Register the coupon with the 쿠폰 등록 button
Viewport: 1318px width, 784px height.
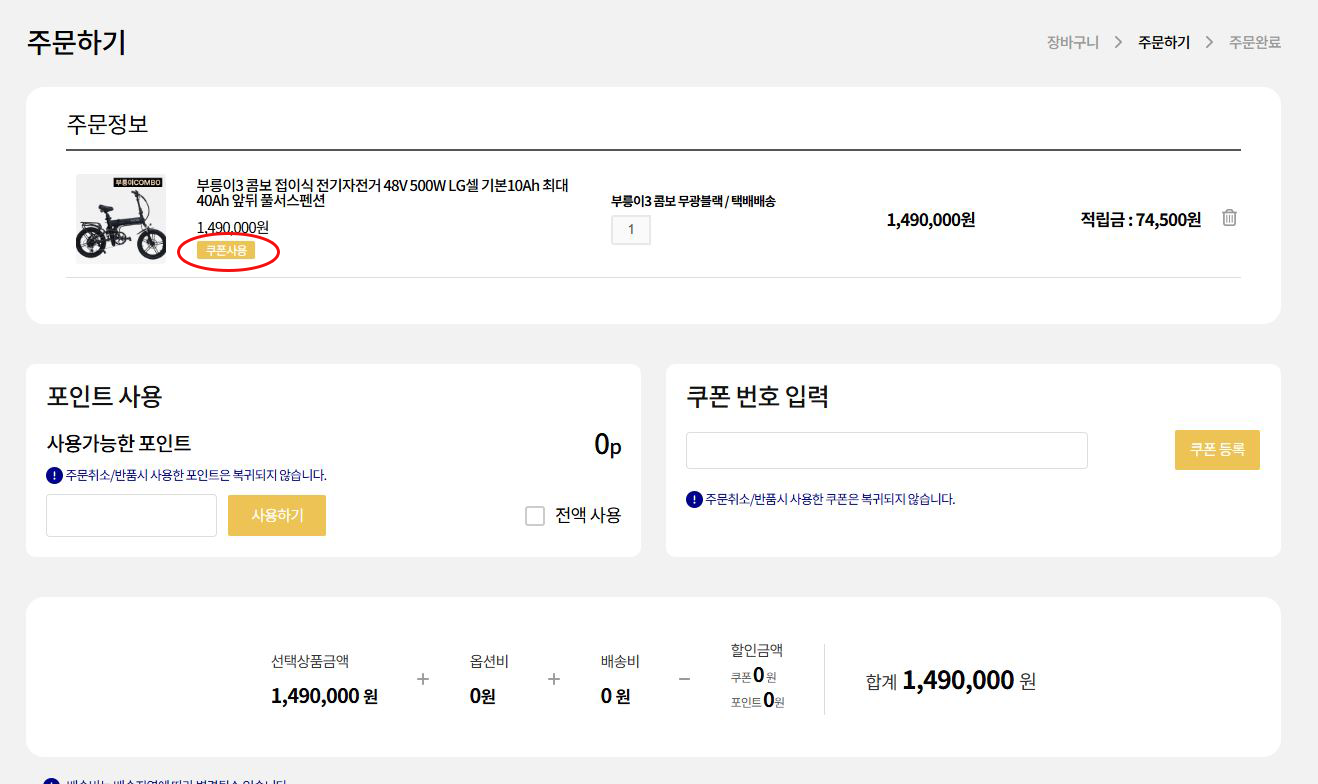1216,450
